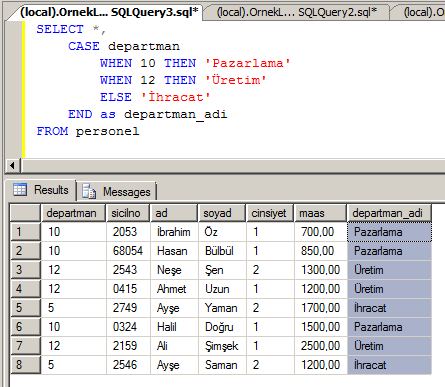445x387 pixels.
Task: Click the cell containing Ahmet
Action: (x=174, y=289)
